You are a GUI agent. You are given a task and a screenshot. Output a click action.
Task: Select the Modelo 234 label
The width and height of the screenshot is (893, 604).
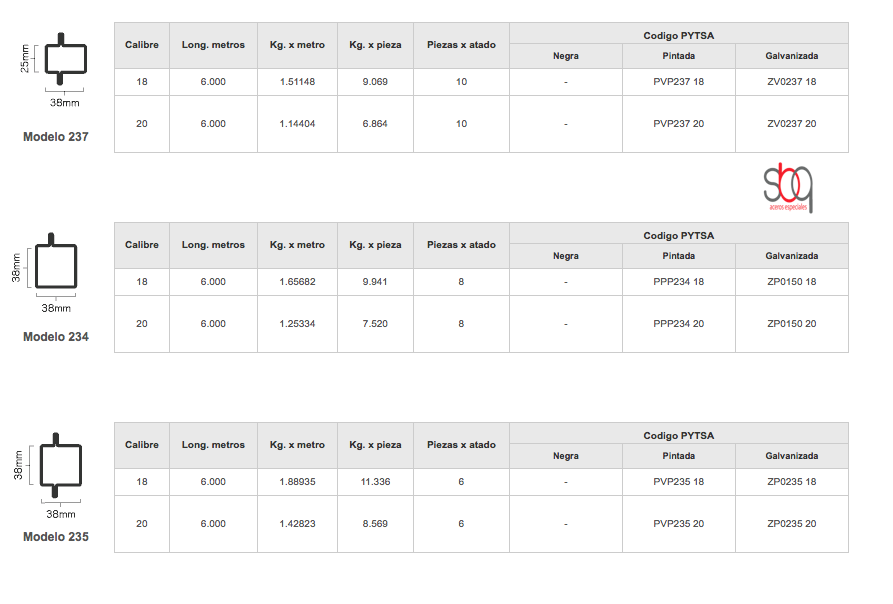56,337
